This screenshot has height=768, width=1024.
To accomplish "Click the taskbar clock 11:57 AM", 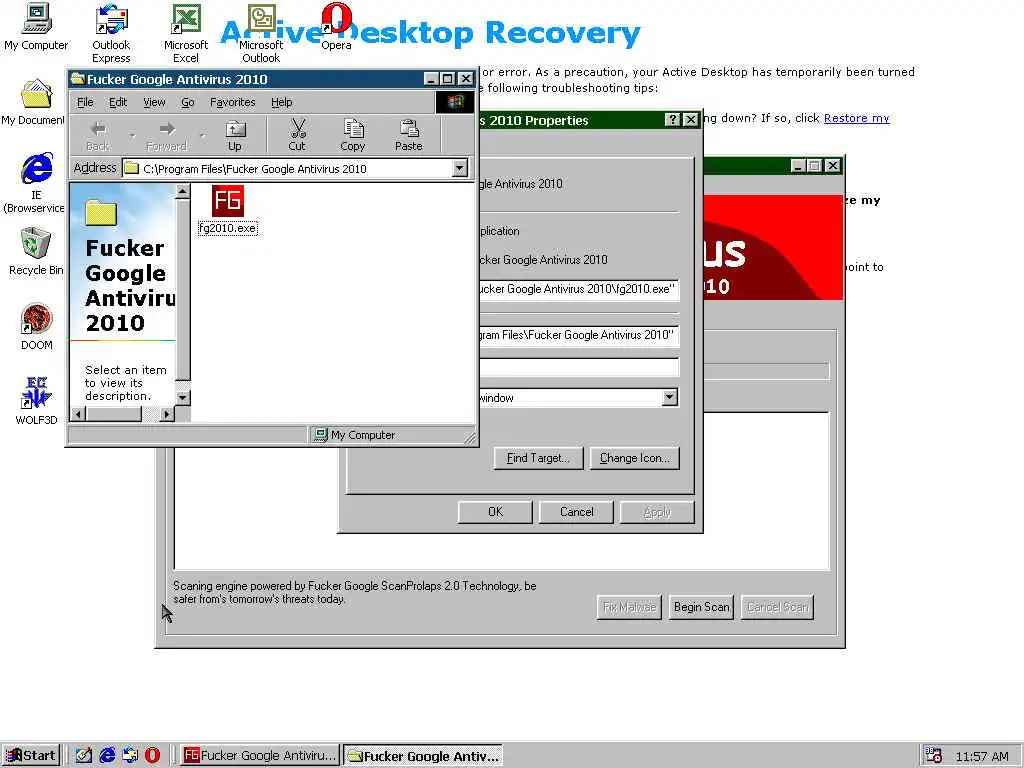I will 982,756.
